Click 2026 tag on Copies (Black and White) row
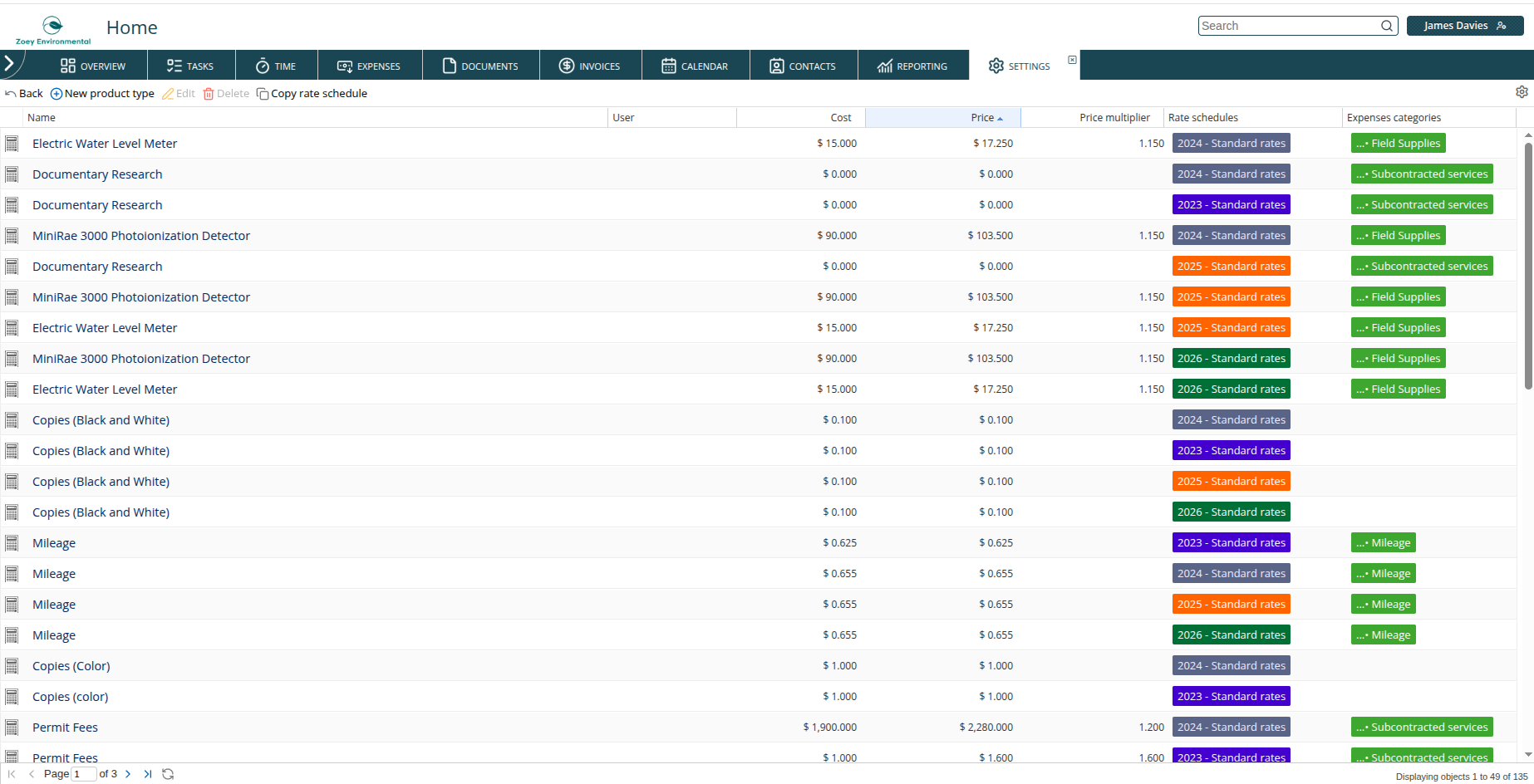Viewport: 1534px width, 784px height. click(1232, 512)
